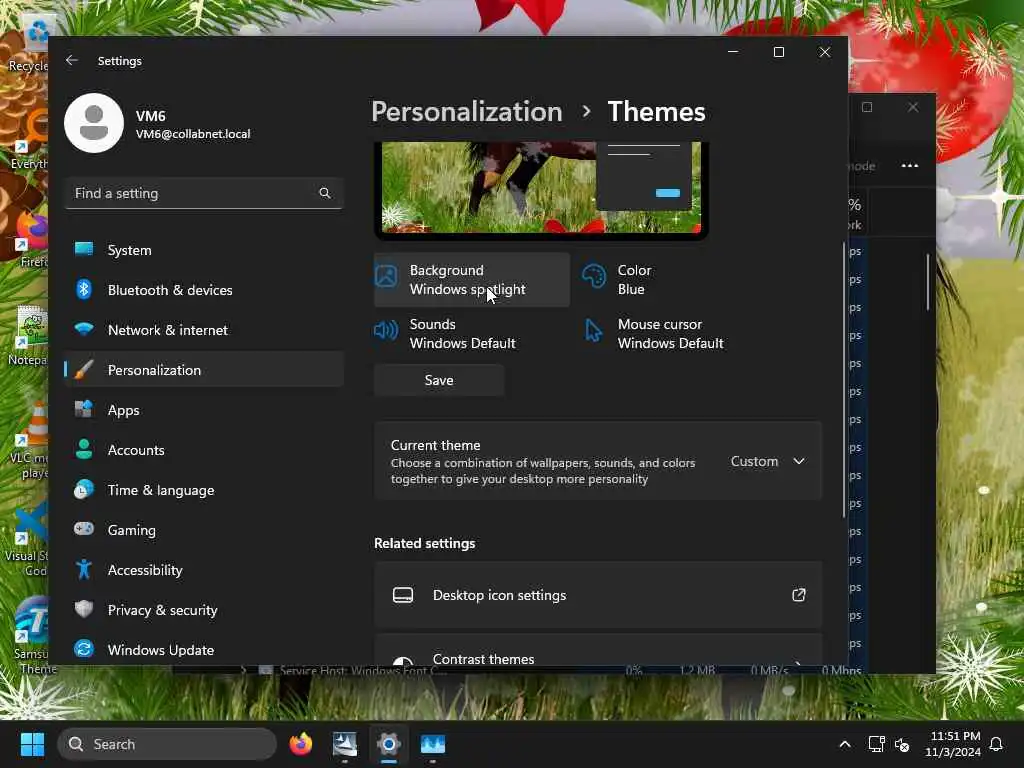
Task: Open the notification bell icon
Action: coord(996,744)
